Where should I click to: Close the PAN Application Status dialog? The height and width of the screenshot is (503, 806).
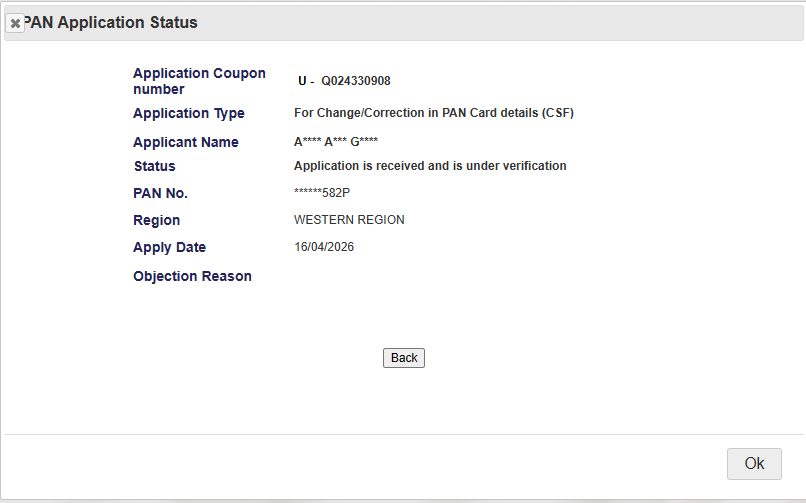point(15,23)
